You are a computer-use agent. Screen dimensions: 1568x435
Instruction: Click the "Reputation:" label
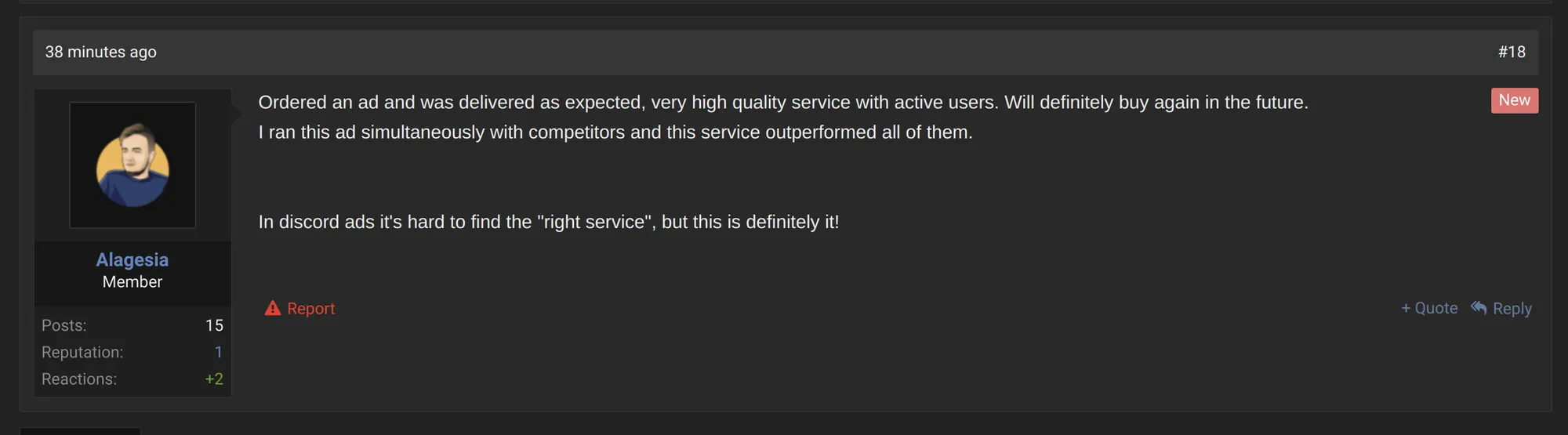coord(82,352)
